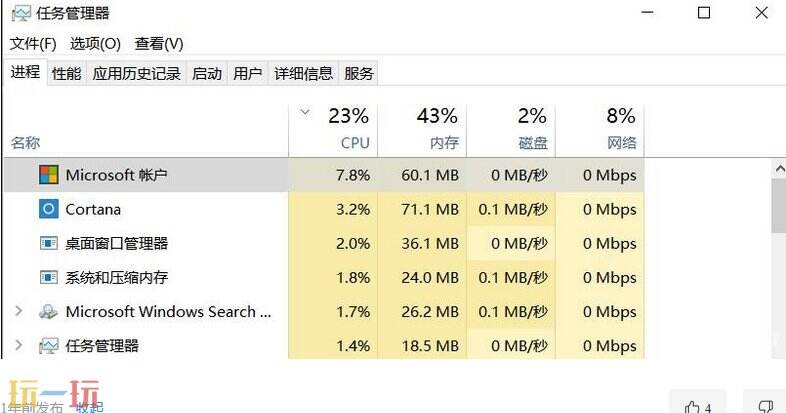Expand the 任务管理器 process group
Viewport: 786px width, 413px height.
tap(18, 346)
